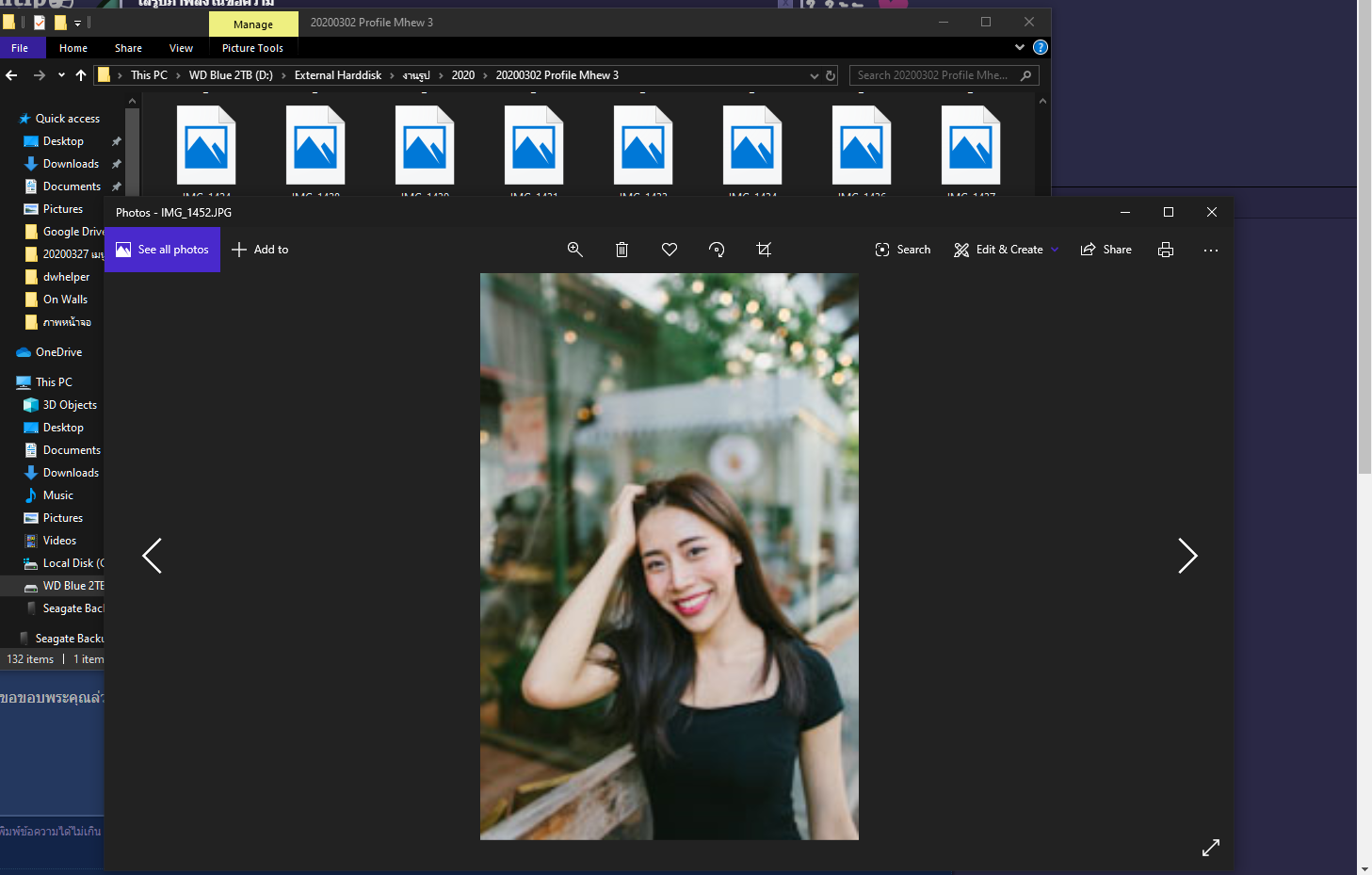Delete the photo with the trash icon
1372x875 pixels.
click(x=621, y=250)
